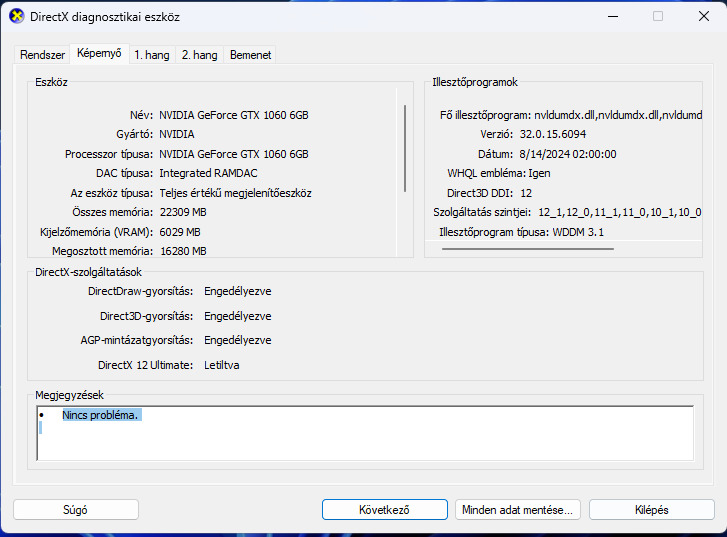Click the 'Direct3D DDI: 12' line
727x537 pixels.
coord(489,193)
